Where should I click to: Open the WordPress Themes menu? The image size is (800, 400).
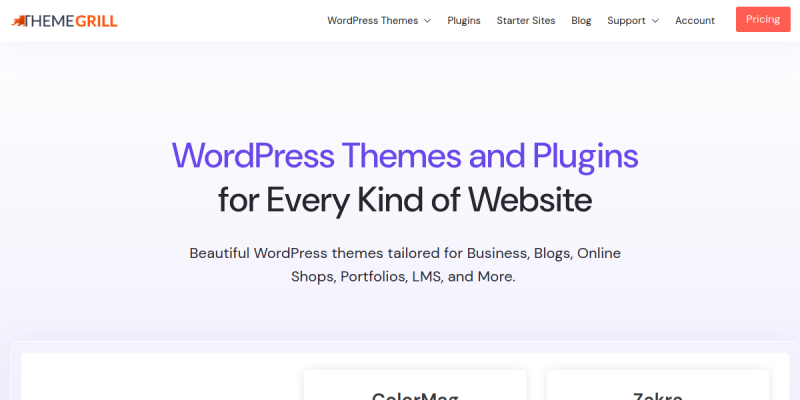tap(372, 21)
